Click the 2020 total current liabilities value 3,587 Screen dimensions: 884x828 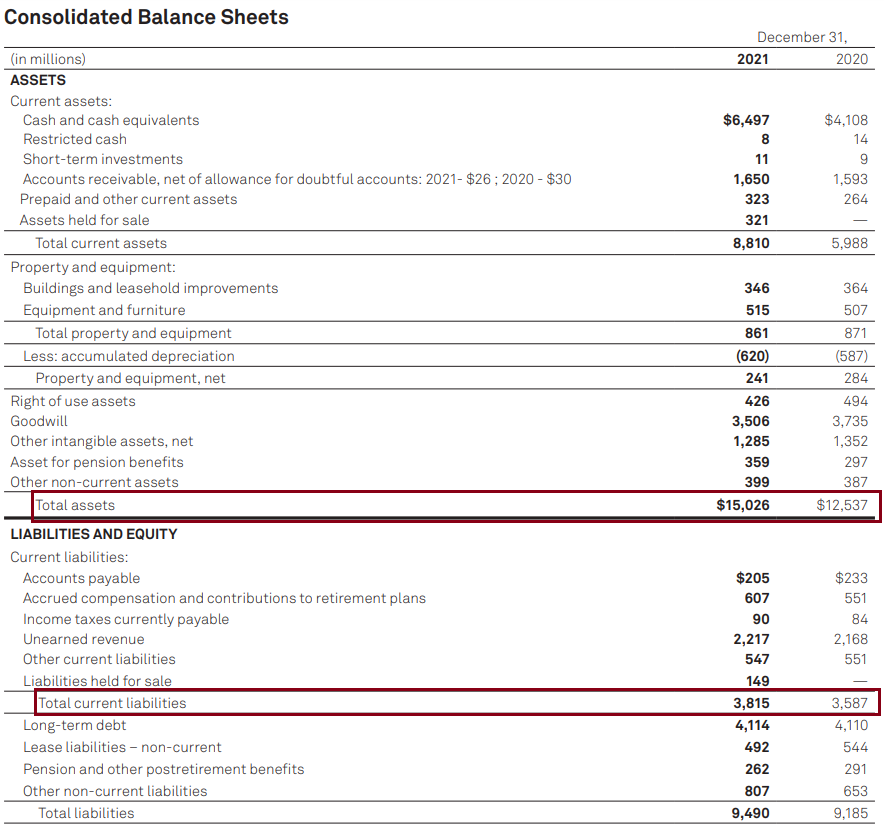[850, 703]
